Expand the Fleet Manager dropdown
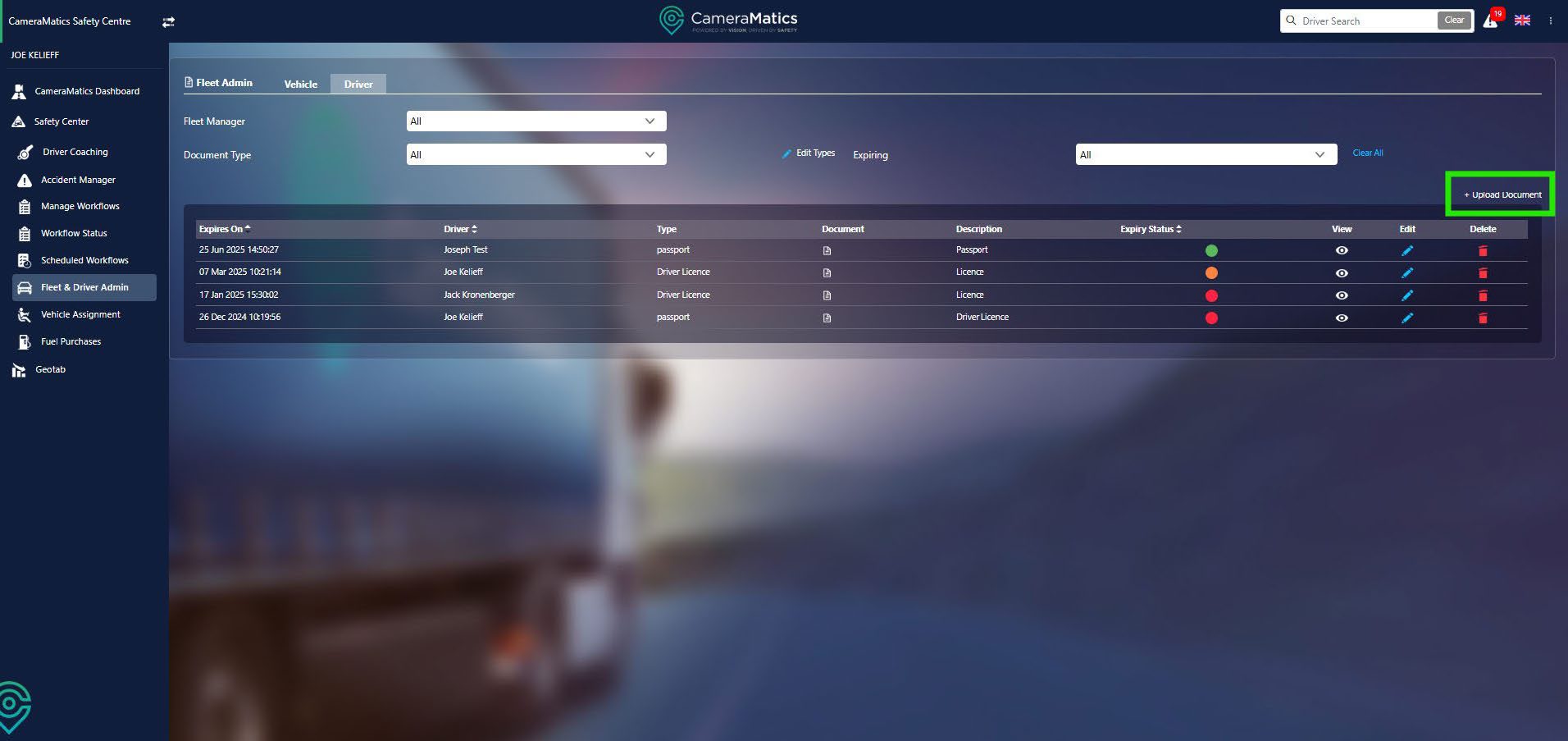Viewport: 1568px width, 741px height. [536, 121]
